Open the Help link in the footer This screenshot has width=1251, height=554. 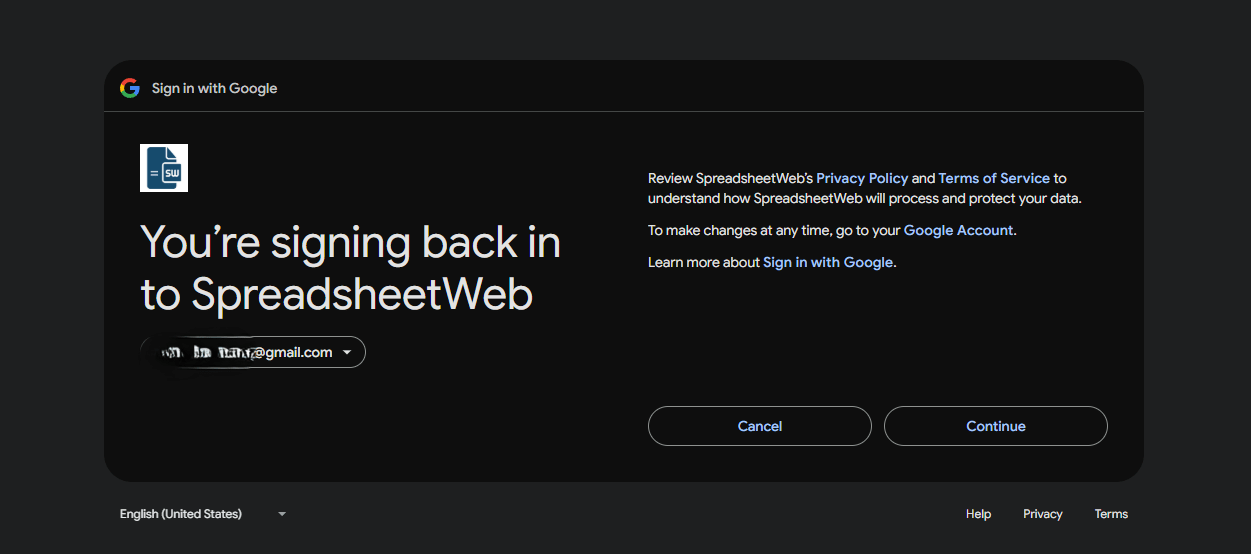coord(978,514)
